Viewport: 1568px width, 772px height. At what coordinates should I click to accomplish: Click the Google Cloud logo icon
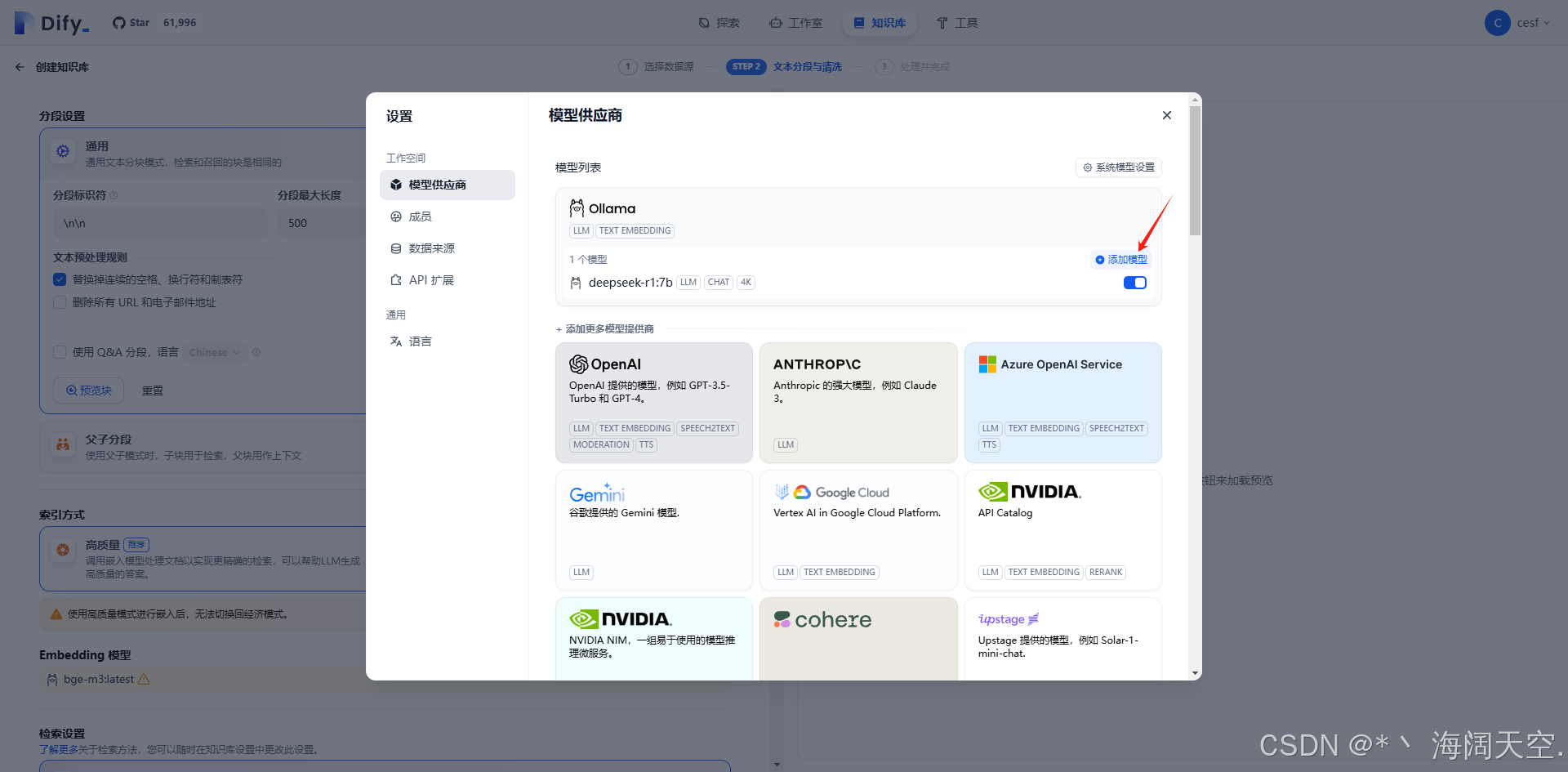(802, 492)
